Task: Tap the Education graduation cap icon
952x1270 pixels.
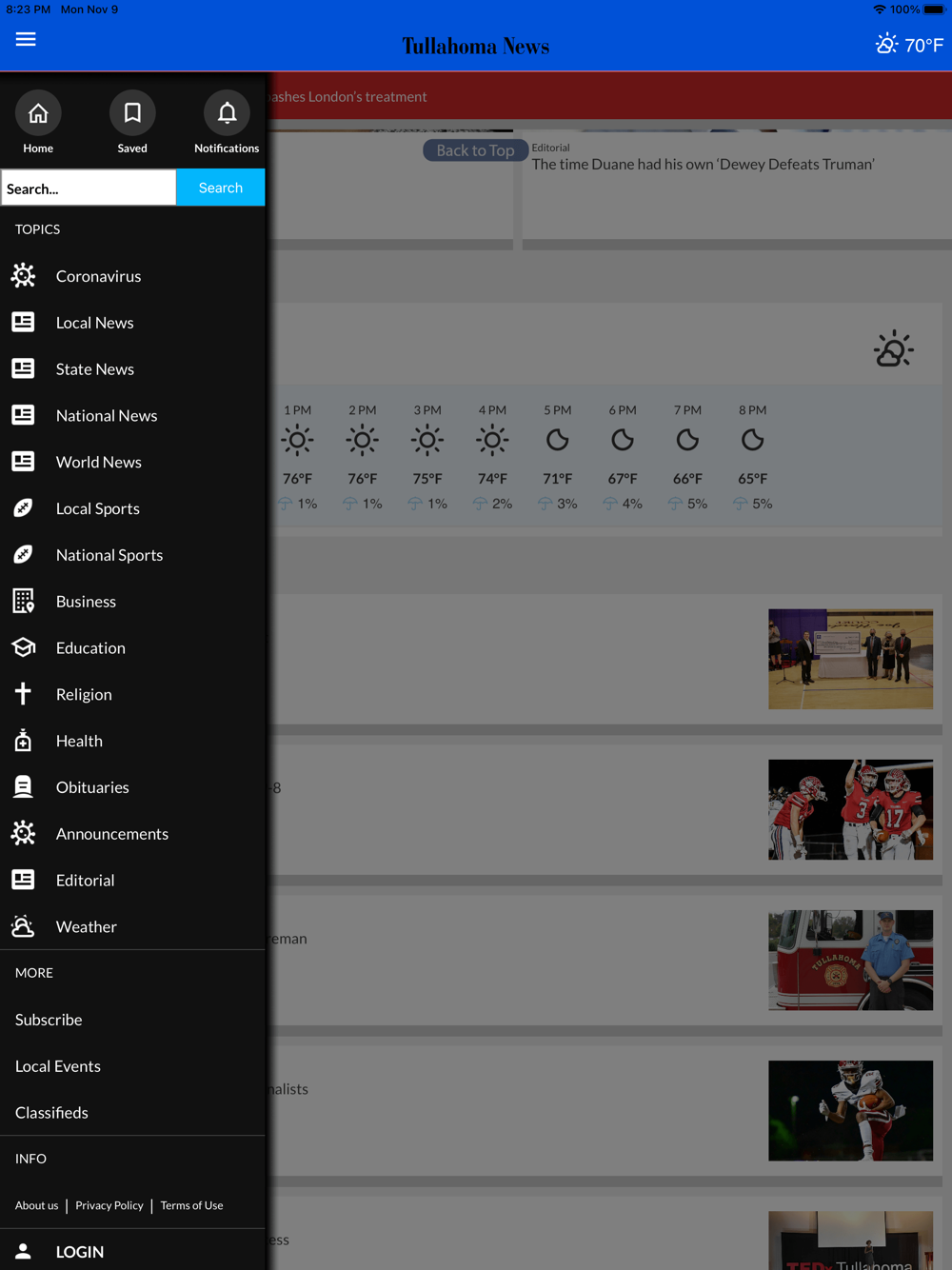Action: 24,647
